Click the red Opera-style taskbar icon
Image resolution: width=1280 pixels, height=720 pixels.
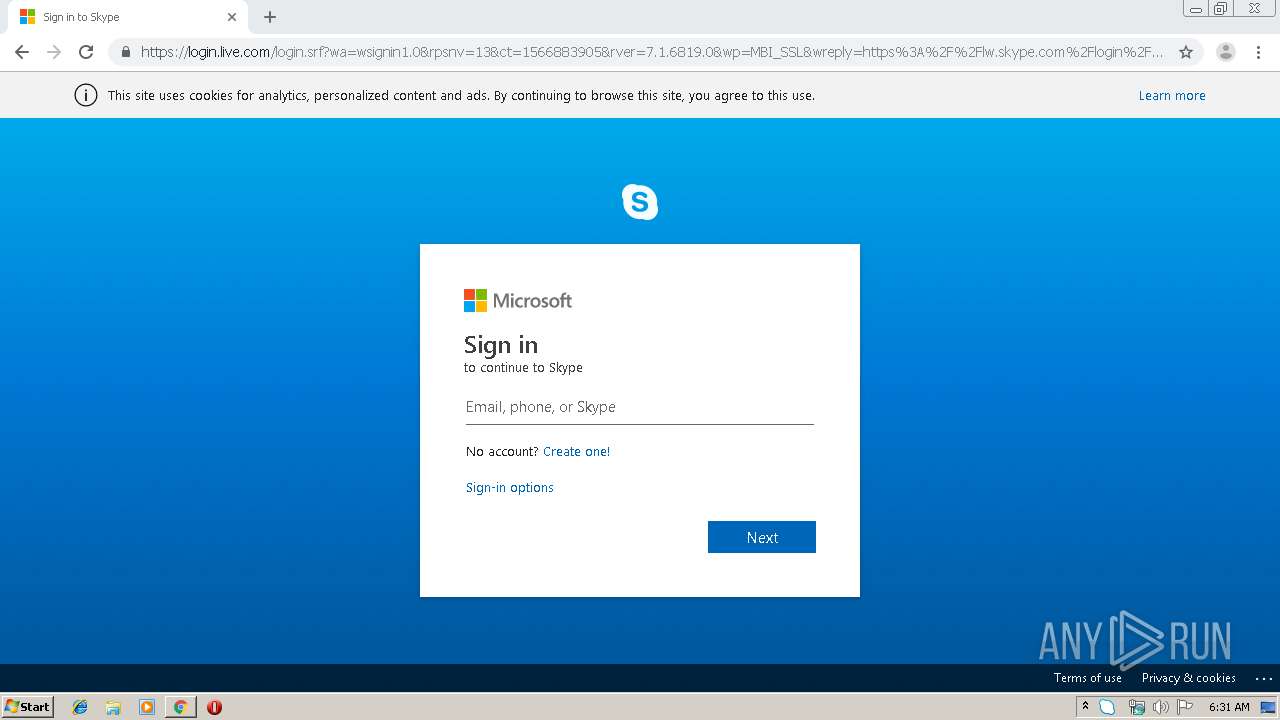coord(214,707)
